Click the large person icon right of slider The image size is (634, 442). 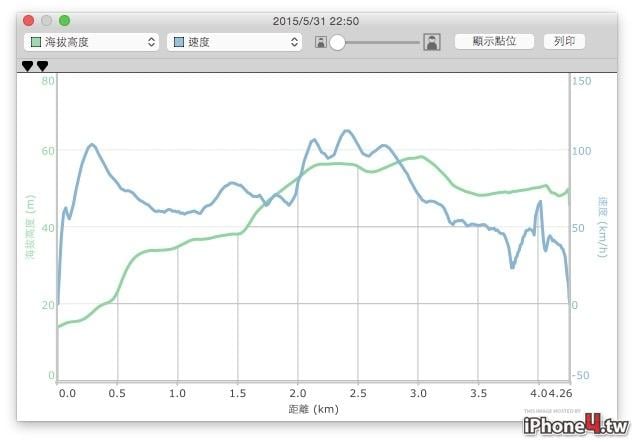click(x=432, y=42)
